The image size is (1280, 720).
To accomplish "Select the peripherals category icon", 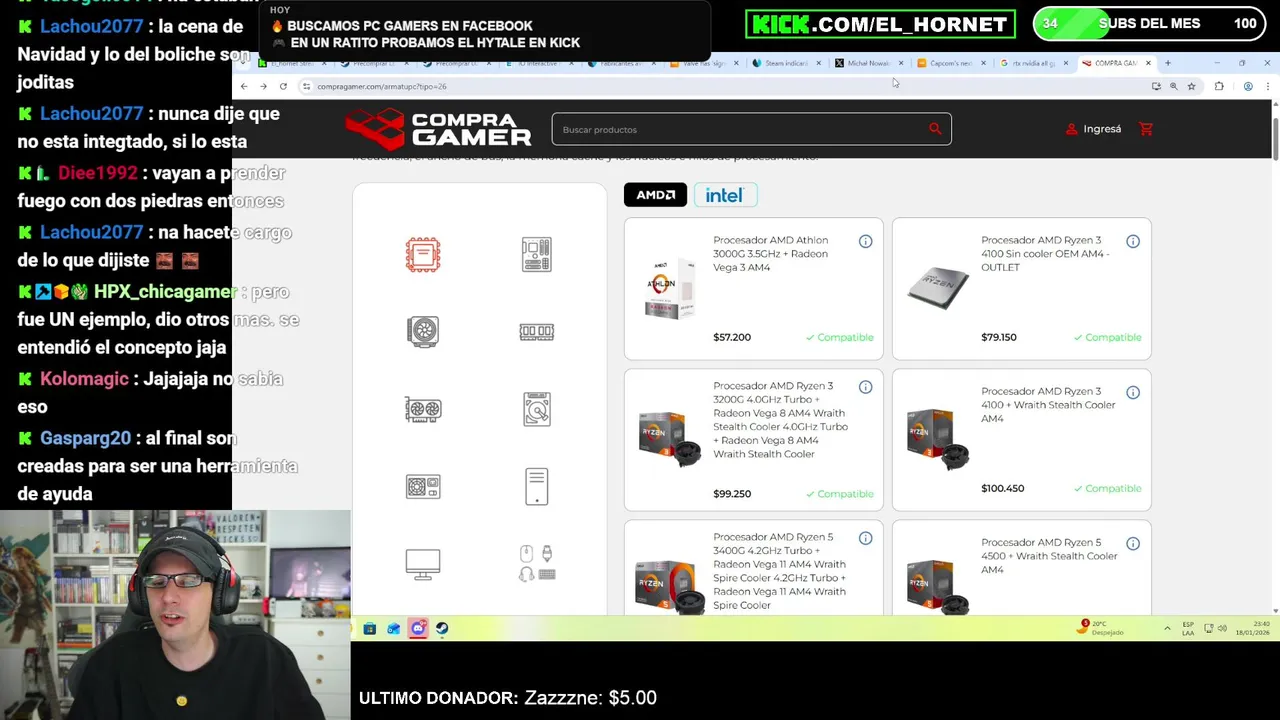I will coord(537,563).
